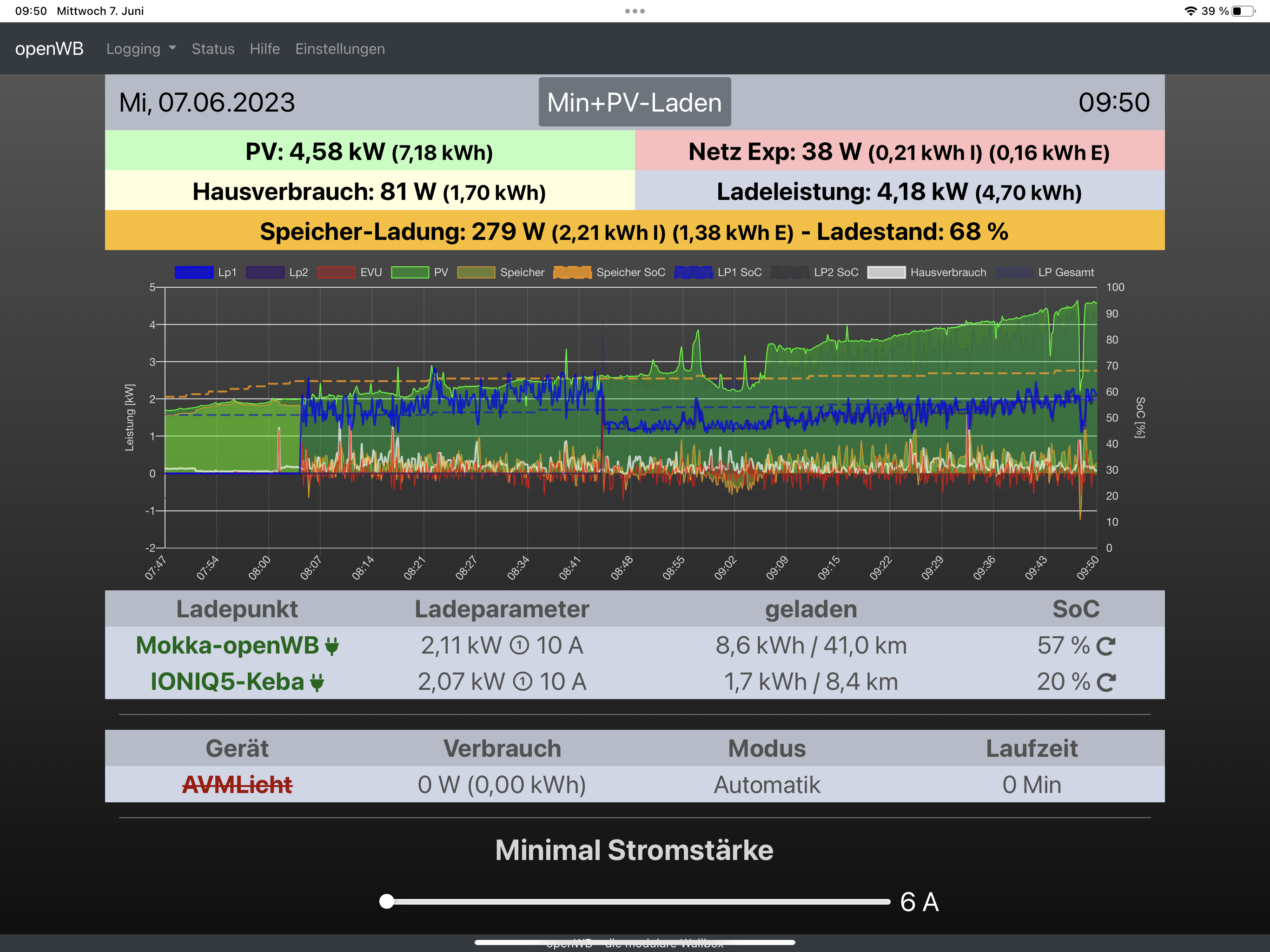This screenshot has width=1270, height=952.
Task: Click Mokka-openWB charge point name
Action: pyautogui.click(x=227, y=646)
